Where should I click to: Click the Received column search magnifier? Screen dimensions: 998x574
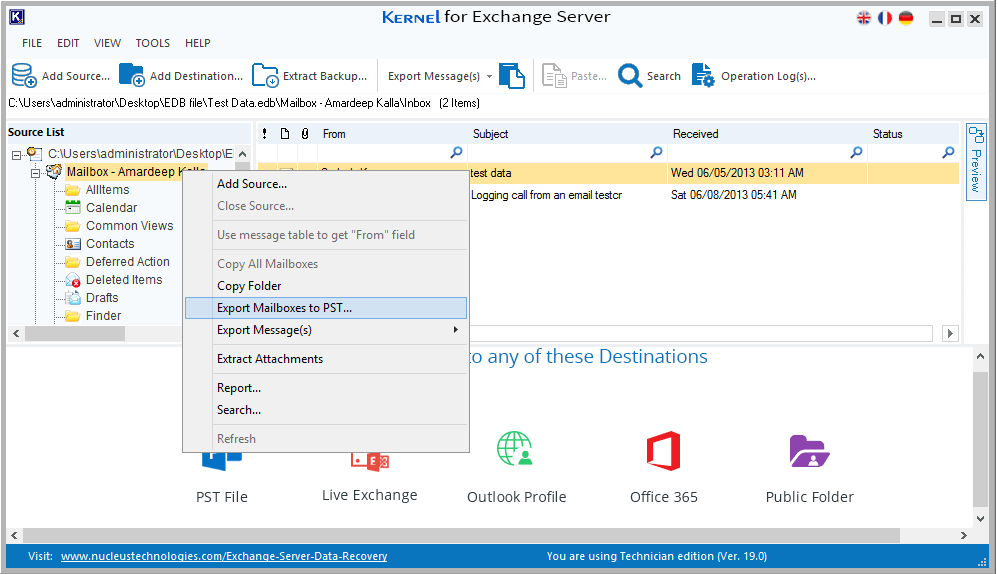(856, 152)
